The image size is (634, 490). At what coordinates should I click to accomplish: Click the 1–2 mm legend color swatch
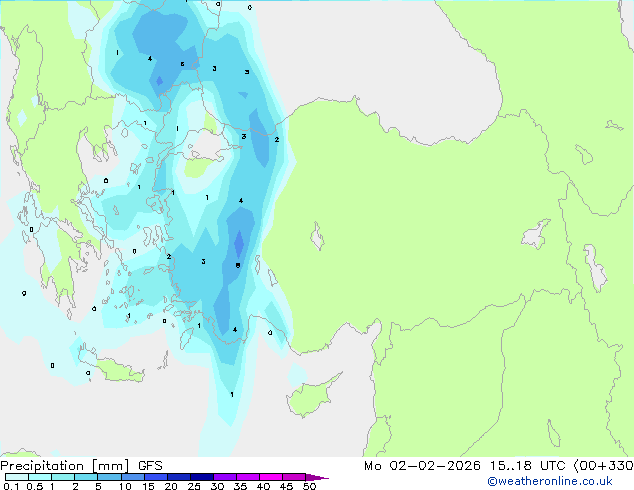point(63,477)
